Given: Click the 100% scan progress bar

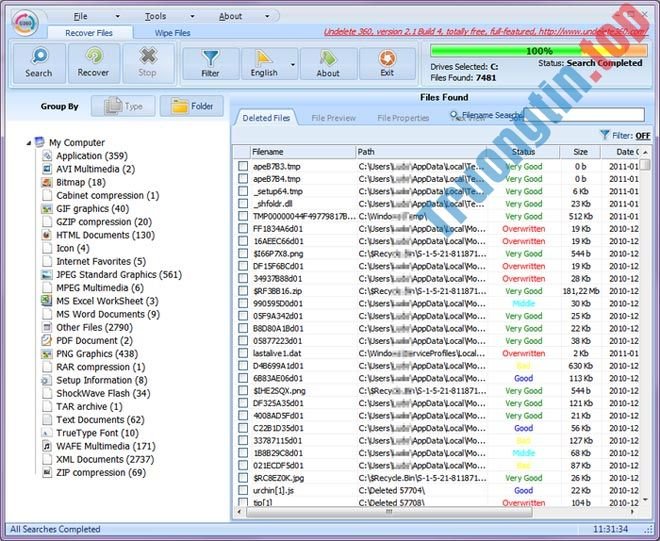Looking at the screenshot, I should 539,51.
